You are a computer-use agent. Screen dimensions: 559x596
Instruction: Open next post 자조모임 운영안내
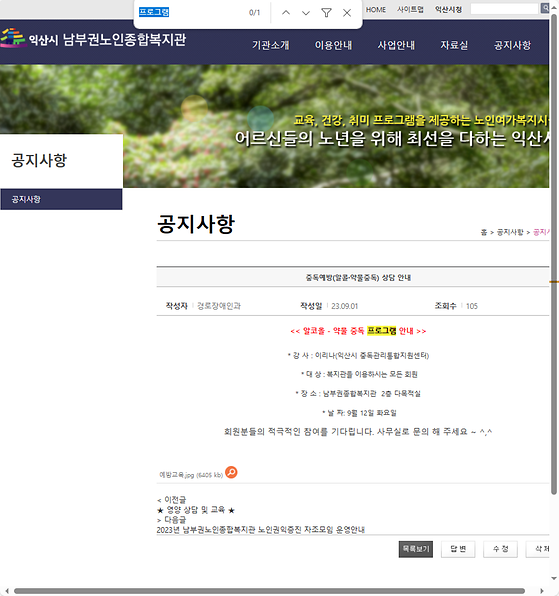coord(261,529)
